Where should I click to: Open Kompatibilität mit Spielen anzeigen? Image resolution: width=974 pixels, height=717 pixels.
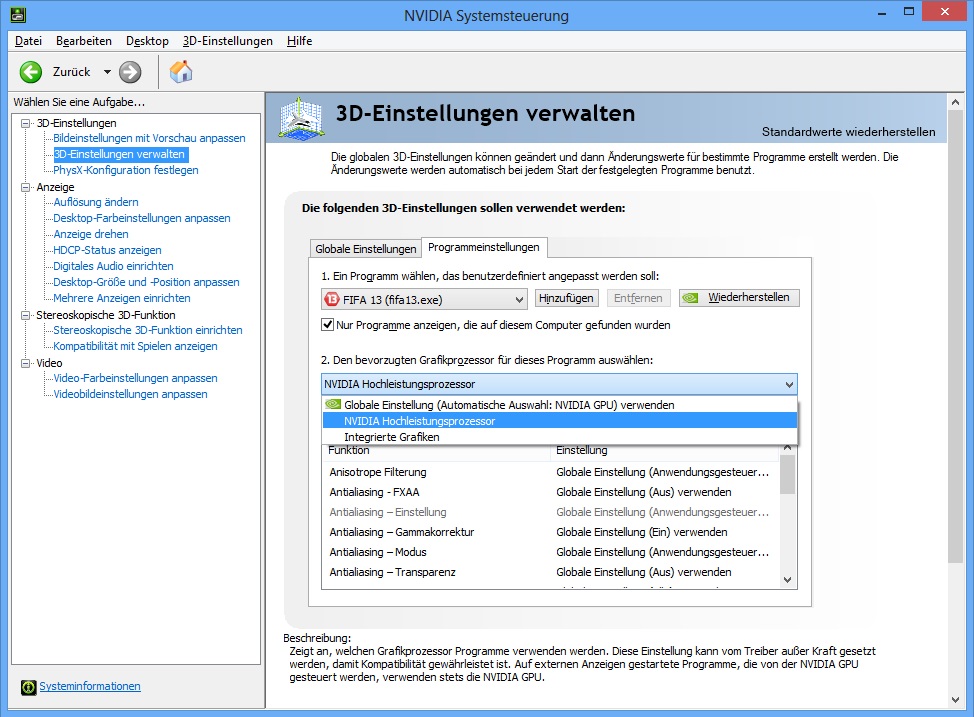click(x=135, y=346)
